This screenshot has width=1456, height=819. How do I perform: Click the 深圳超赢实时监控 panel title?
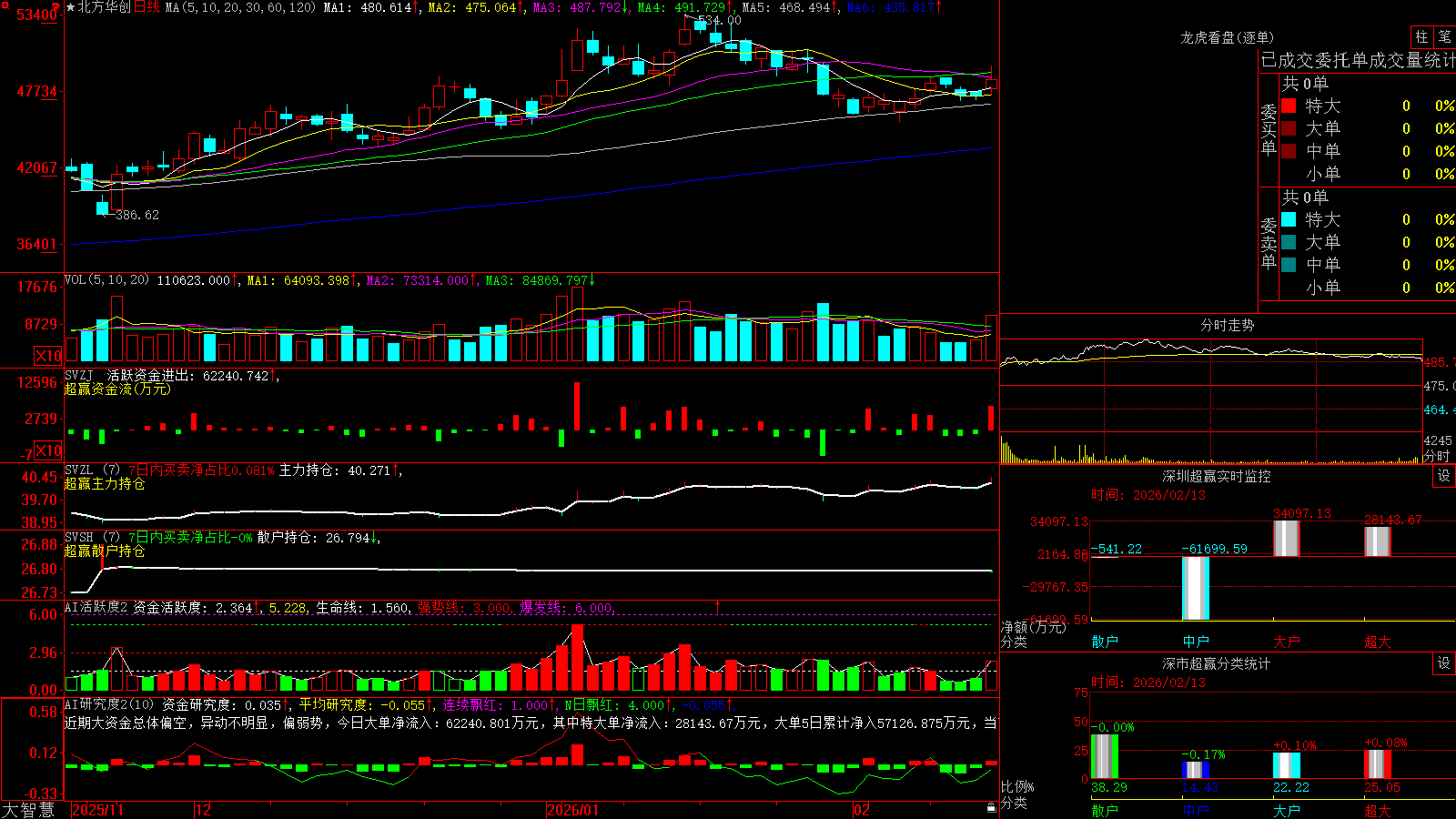(1216, 476)
